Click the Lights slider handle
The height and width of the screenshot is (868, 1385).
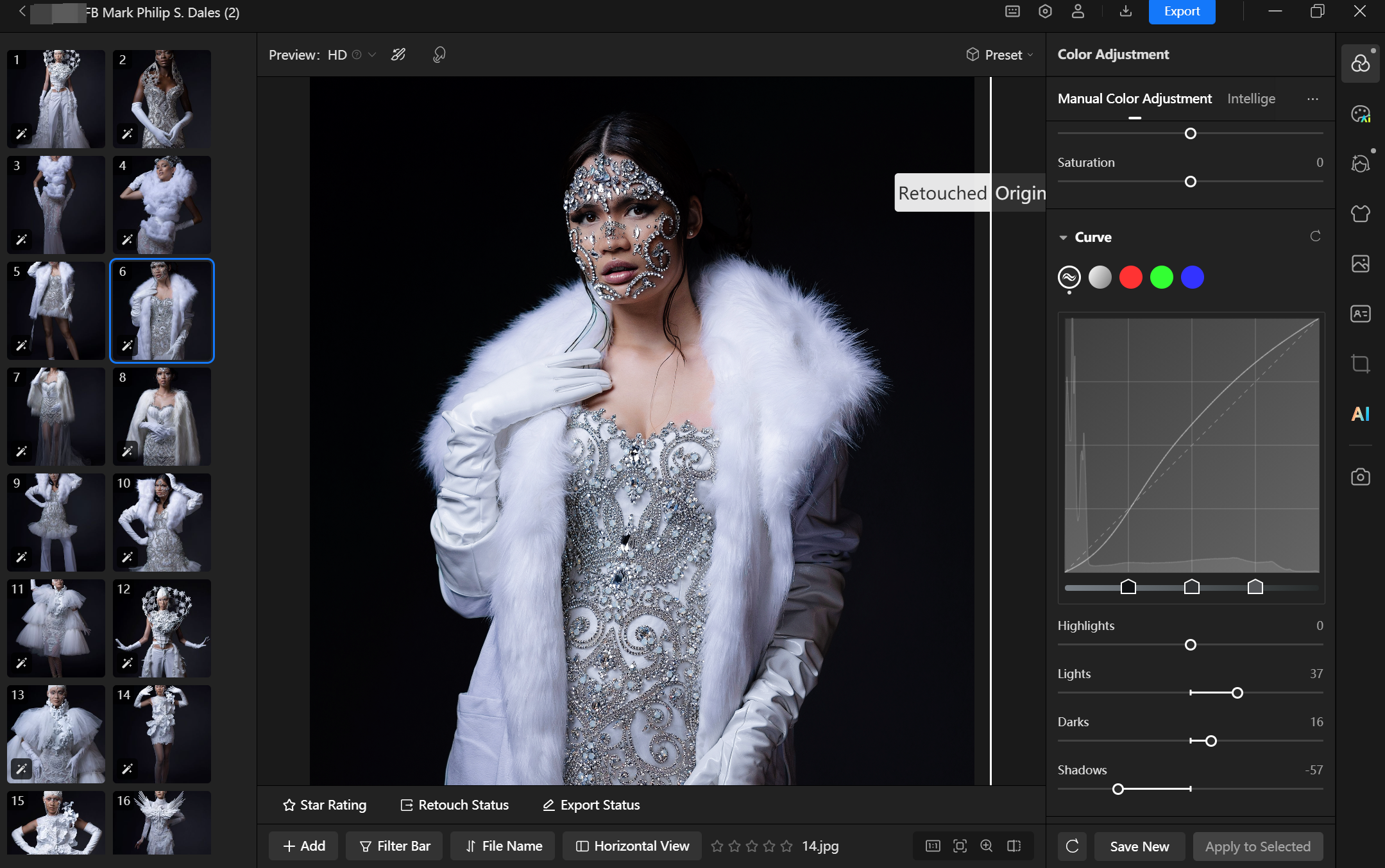1237,693
